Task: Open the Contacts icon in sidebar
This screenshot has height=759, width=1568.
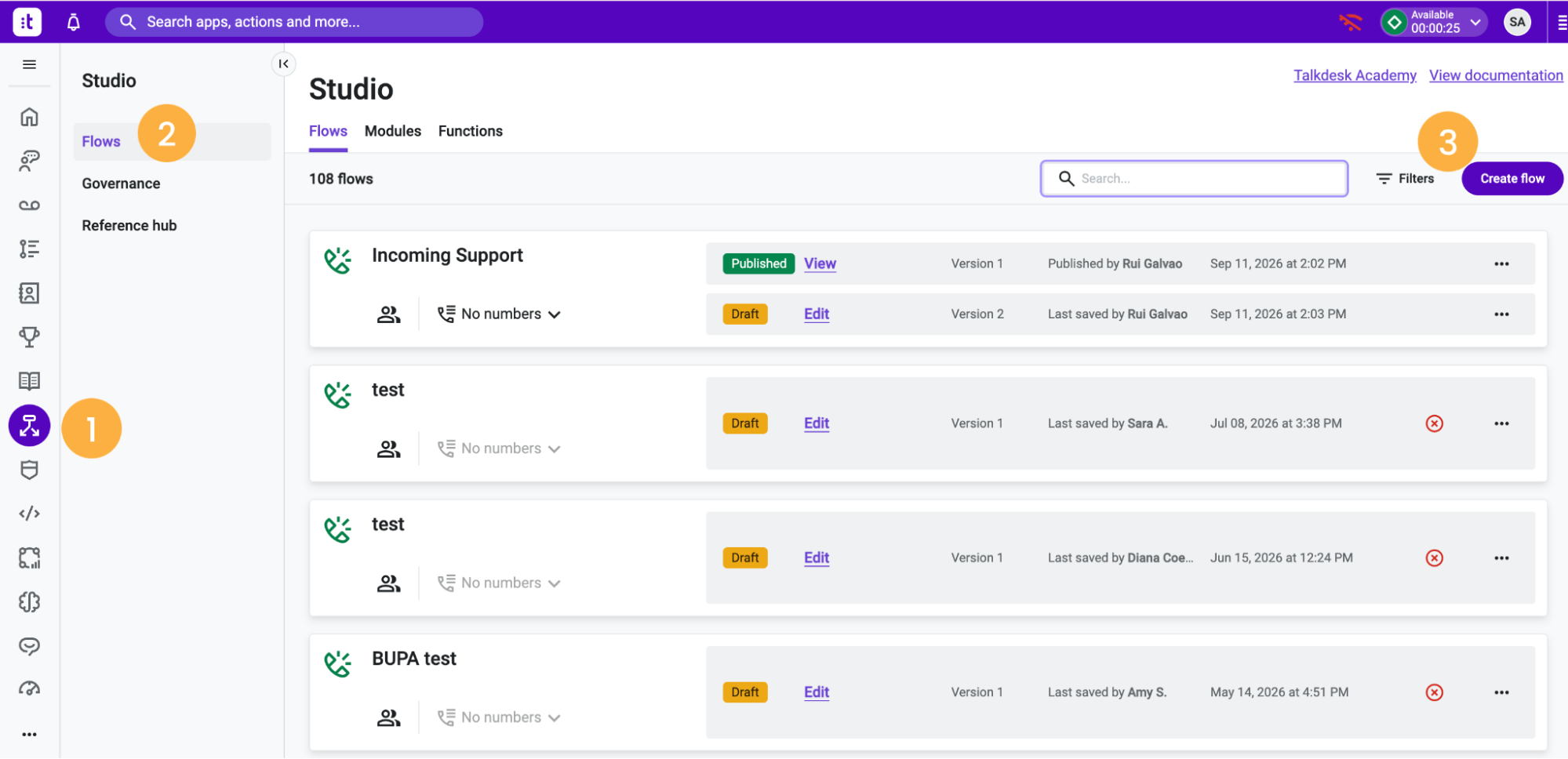Action: [30, 293]
